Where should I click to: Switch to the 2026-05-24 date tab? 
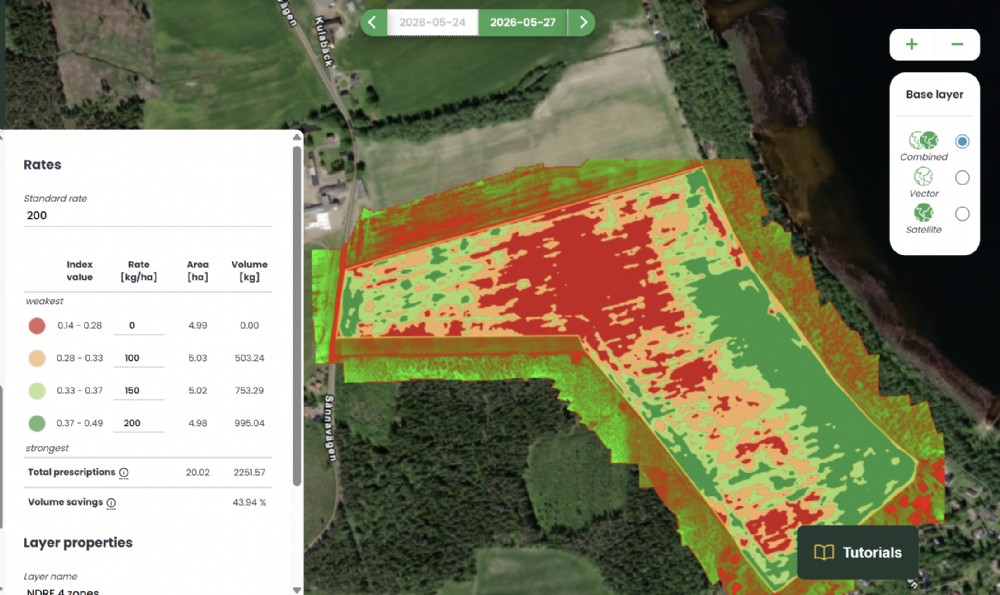tap(432, 22)
